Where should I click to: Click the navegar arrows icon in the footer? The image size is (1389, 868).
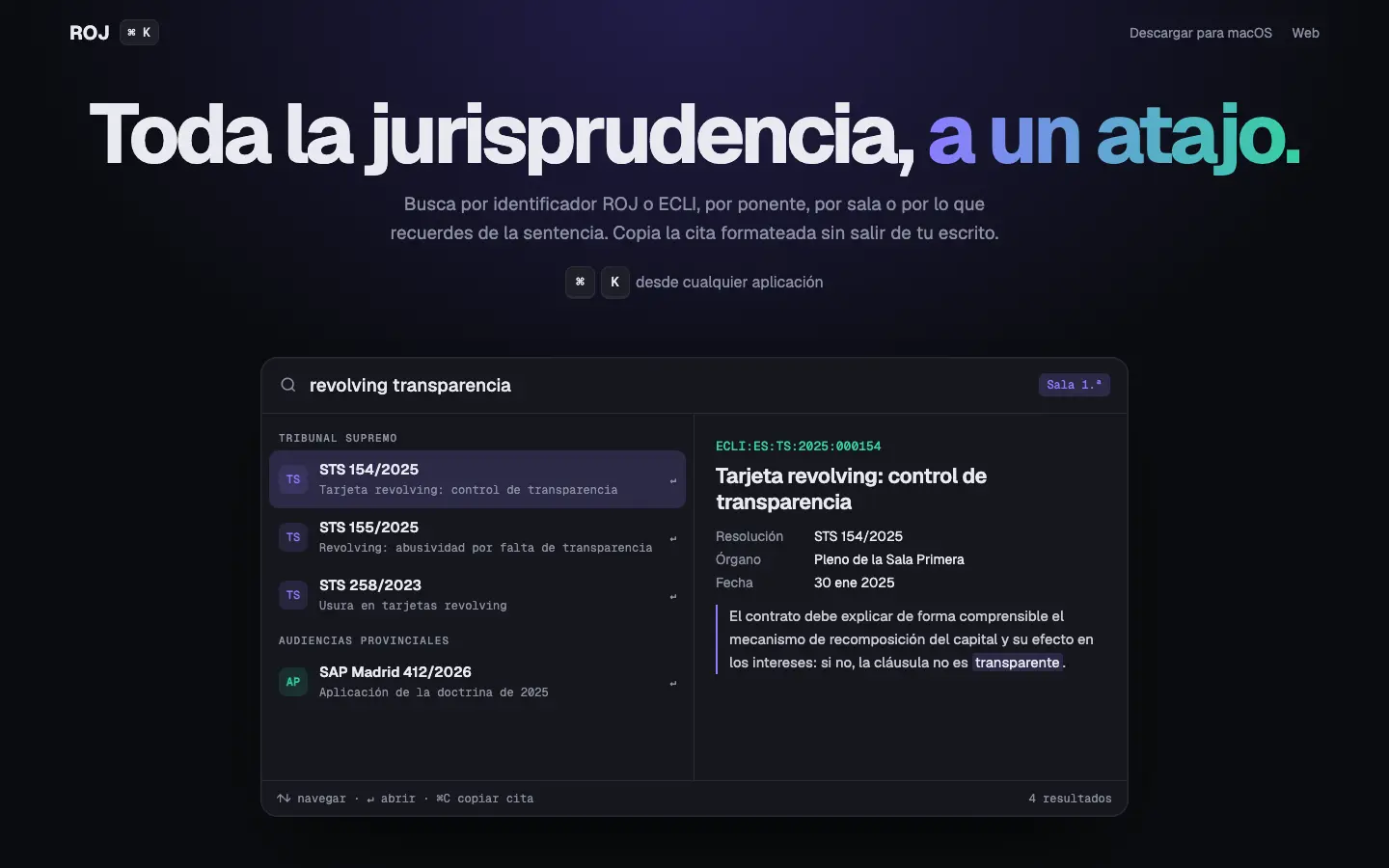point(284,799)
